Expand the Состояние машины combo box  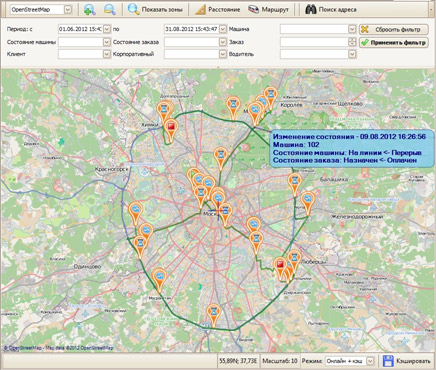107,42
